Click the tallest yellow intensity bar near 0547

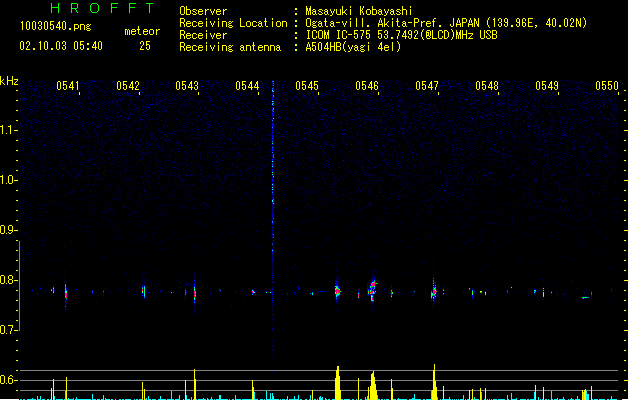point(434,382)
